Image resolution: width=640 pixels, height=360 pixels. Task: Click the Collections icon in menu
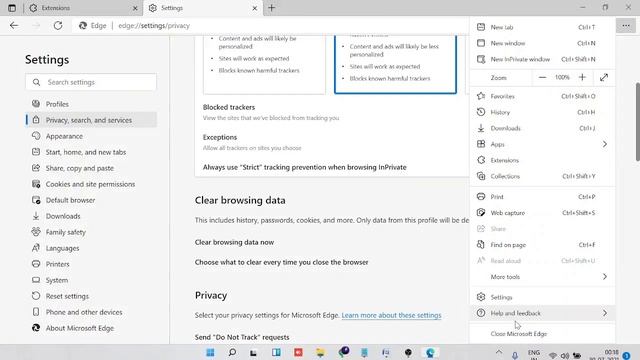tap(481, 176)
